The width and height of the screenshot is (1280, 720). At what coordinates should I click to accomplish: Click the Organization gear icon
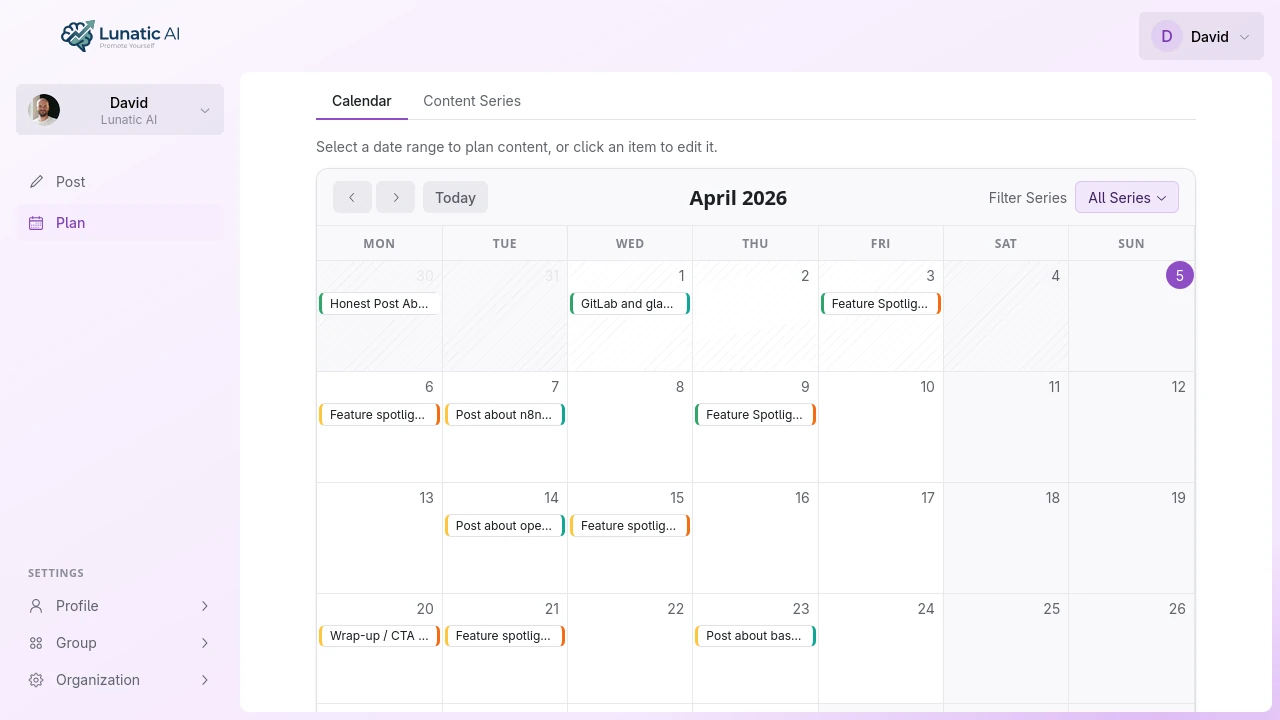click(x=36, y=680)
